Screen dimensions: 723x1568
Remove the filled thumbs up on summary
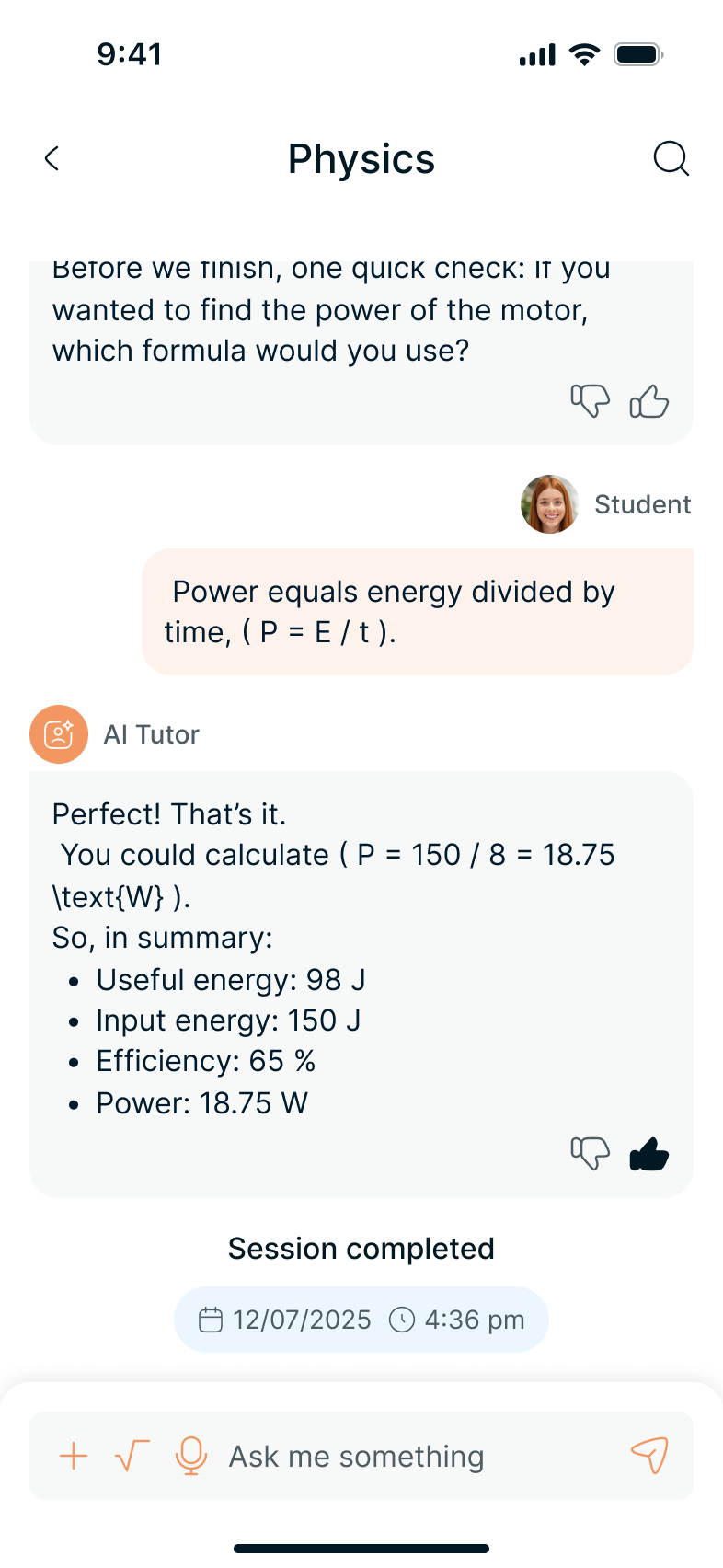coord(648,1153)
